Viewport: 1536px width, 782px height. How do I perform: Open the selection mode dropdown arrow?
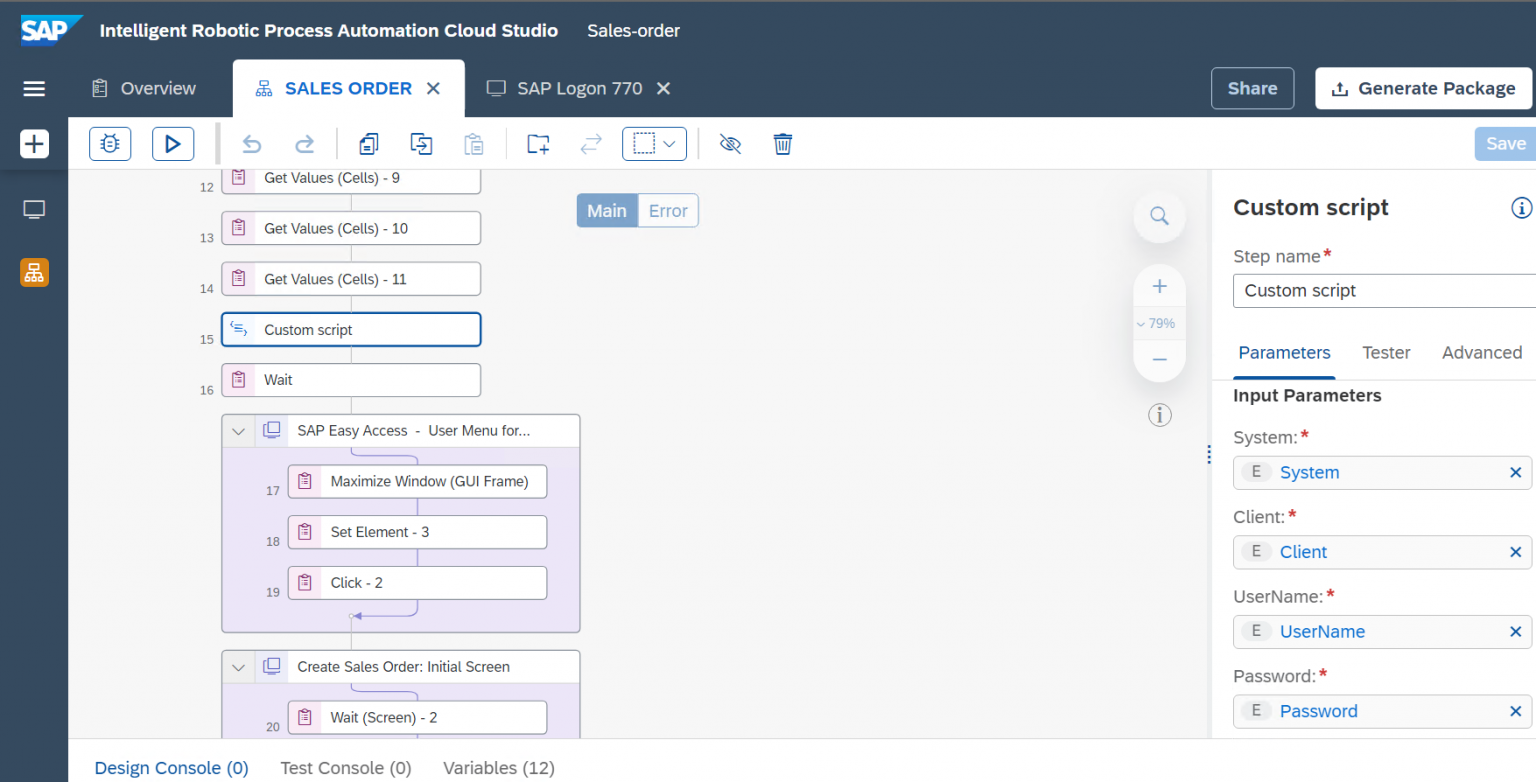[x=668, y=143]
